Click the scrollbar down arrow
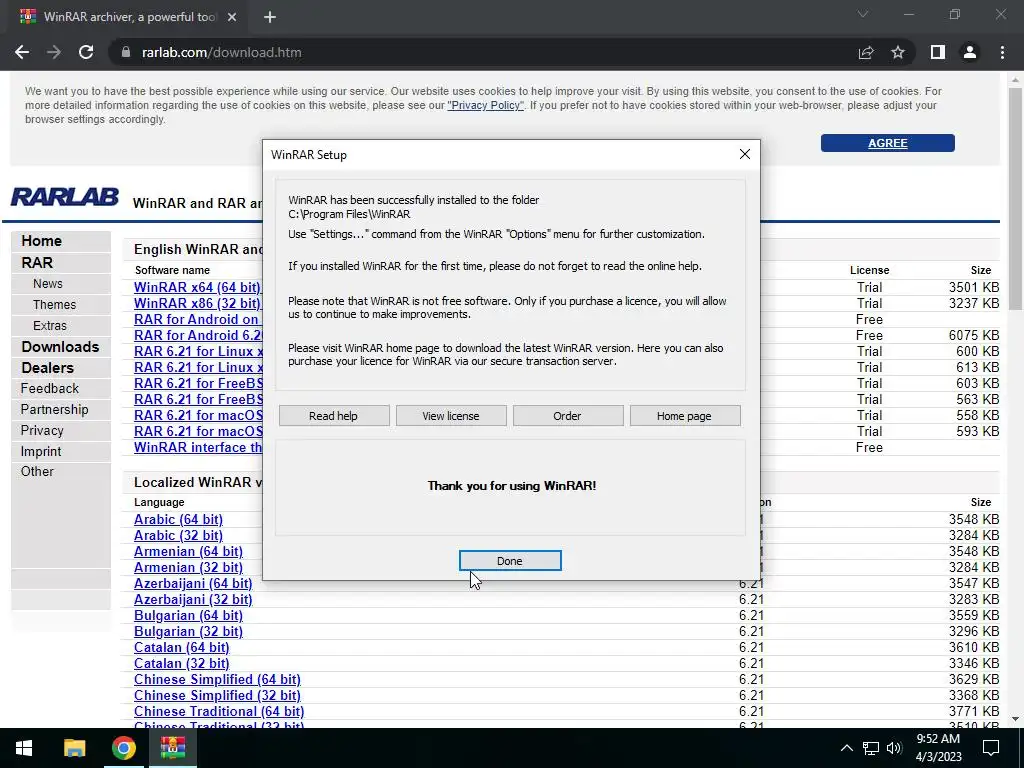1024x768 pixels. point(1015,719)
